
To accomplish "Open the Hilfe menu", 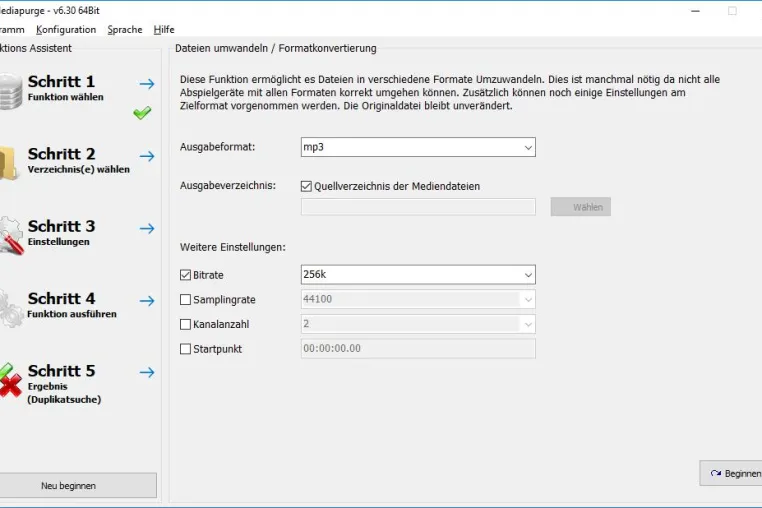I will [x=164, y=30].
